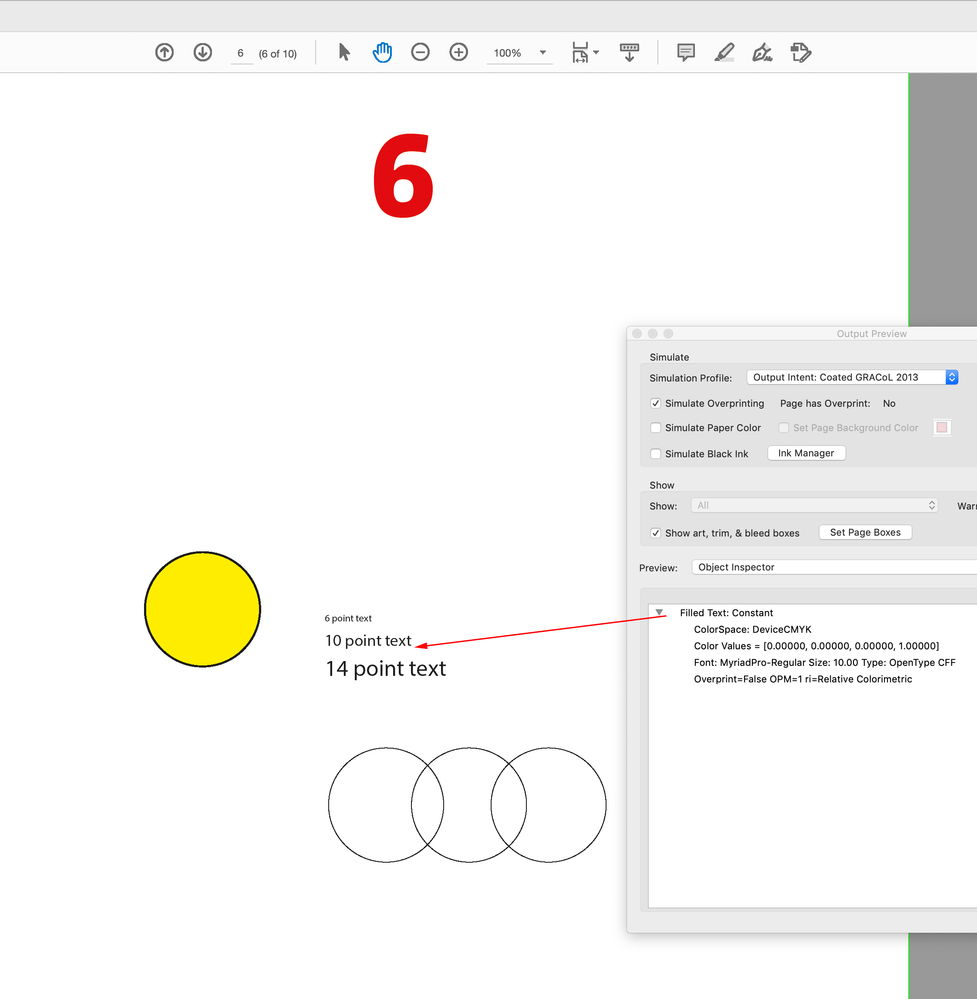Screen dimensions: 977x999
Task: Expand the page fit options arrow
Action: [596, 52]
